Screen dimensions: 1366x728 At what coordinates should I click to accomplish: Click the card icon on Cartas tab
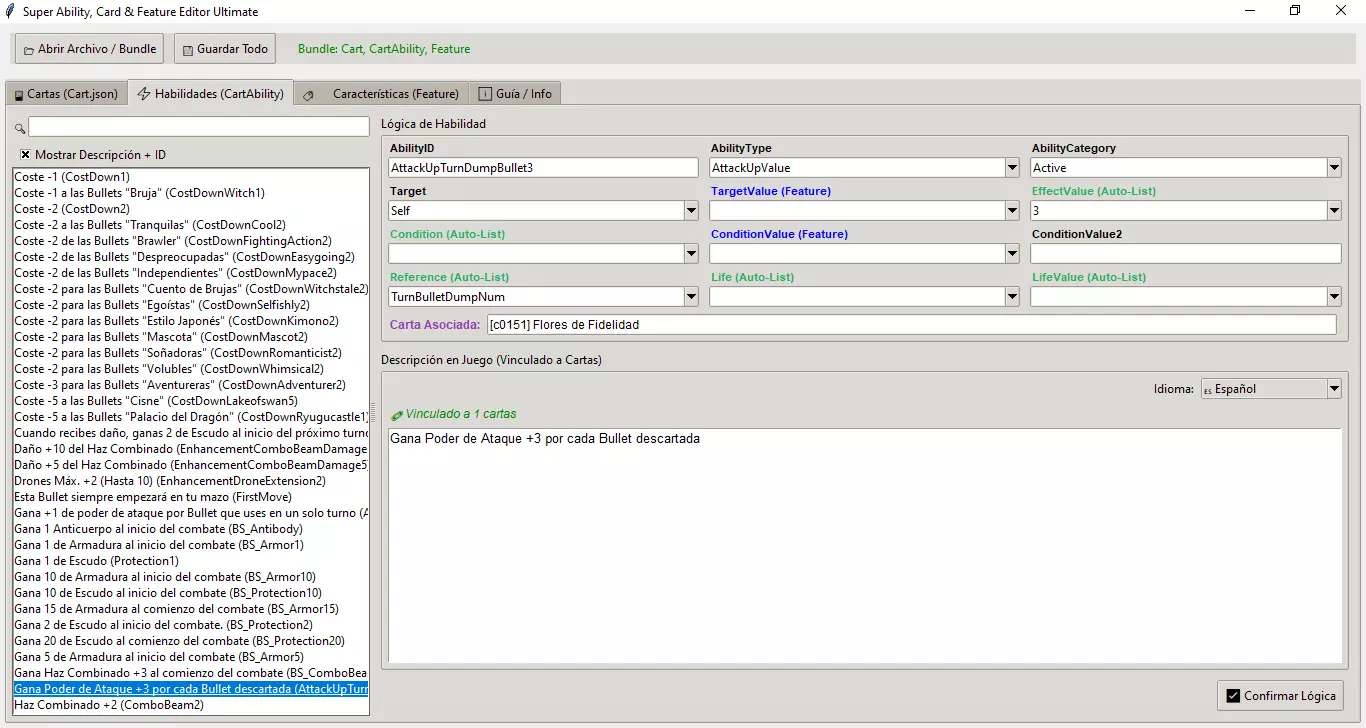[19, 95]
